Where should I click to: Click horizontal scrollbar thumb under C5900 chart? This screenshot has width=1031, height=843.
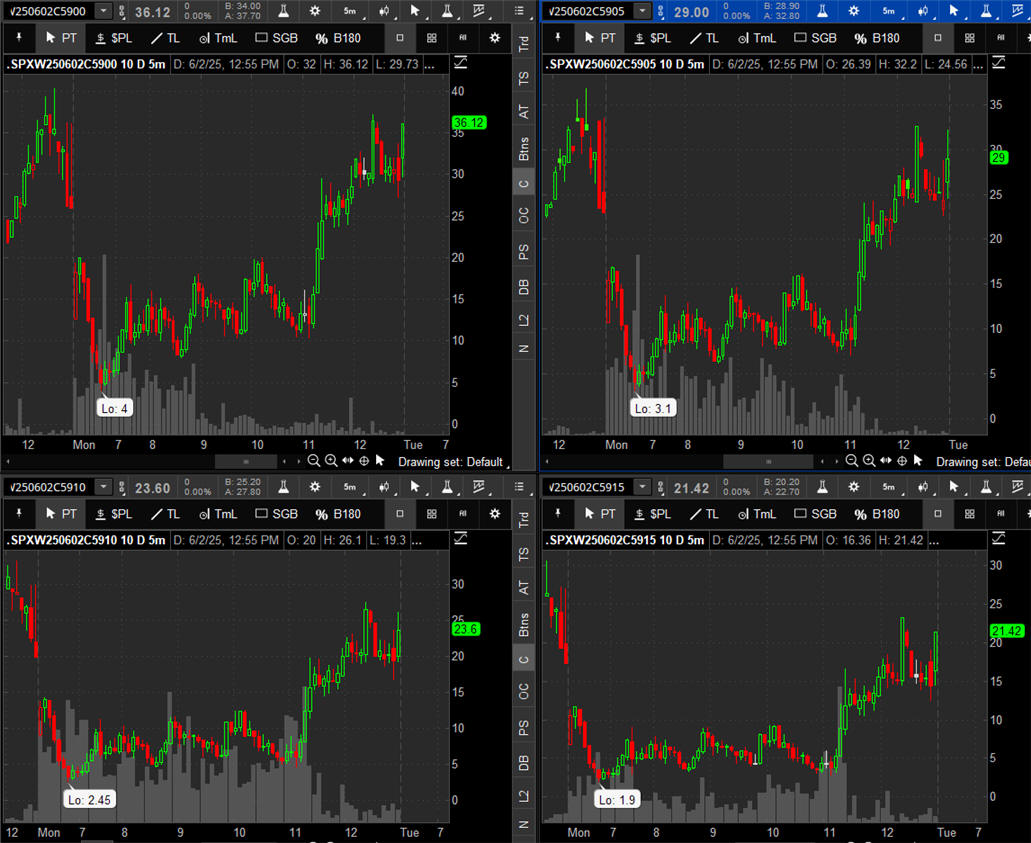coord(245,462)
